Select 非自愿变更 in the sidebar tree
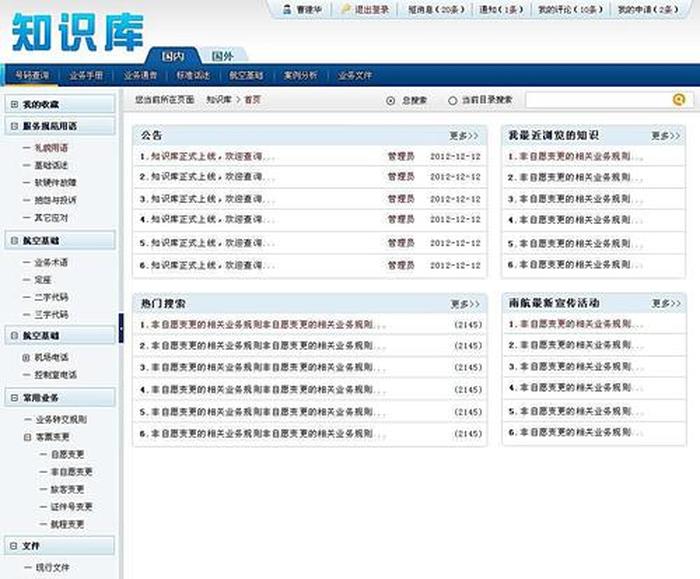Viewport: 700px width, 579px height. 71,472
